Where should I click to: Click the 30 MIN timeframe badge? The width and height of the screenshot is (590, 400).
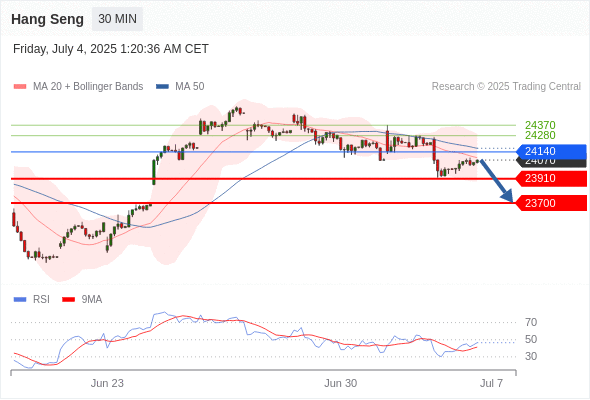(117, 19)
